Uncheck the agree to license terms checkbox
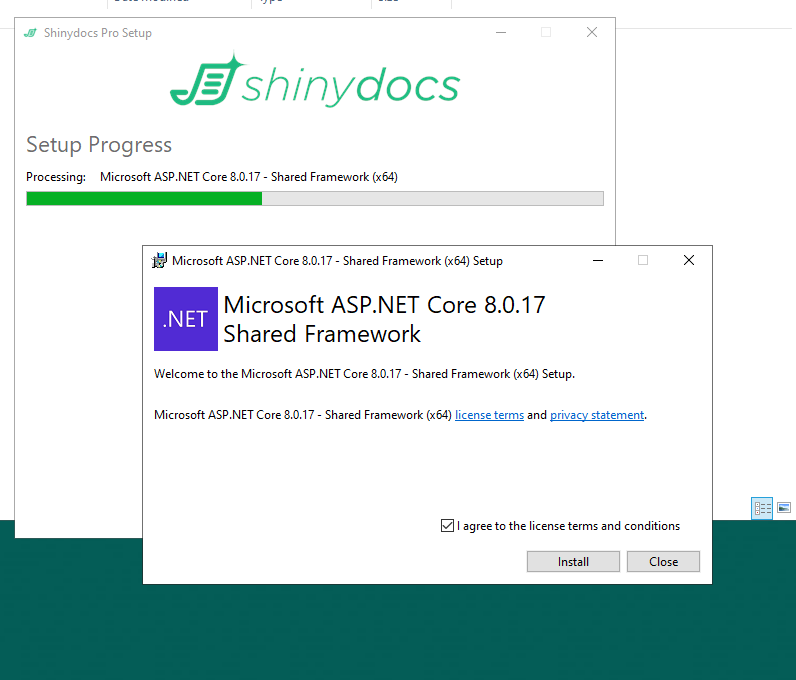Viewport: 796px width, 680px height. pos(447,526)
